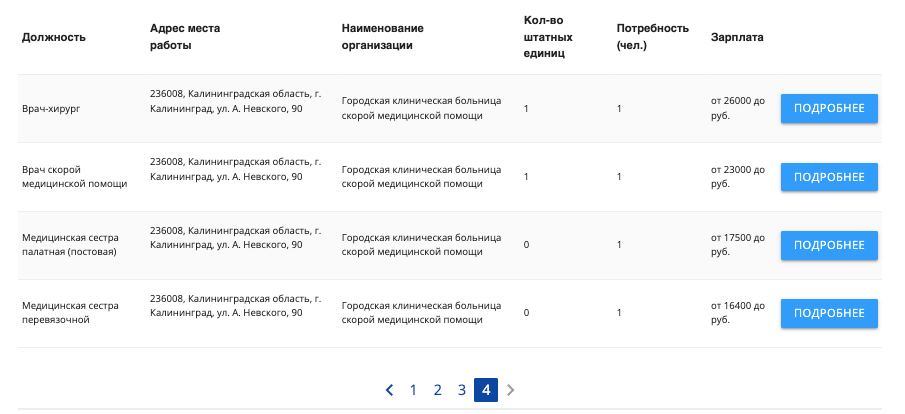The width and height of the screenshot is (905, 414).
Task: Show details for Врач скорой медицинской помощи
Action: pos(828,177)
